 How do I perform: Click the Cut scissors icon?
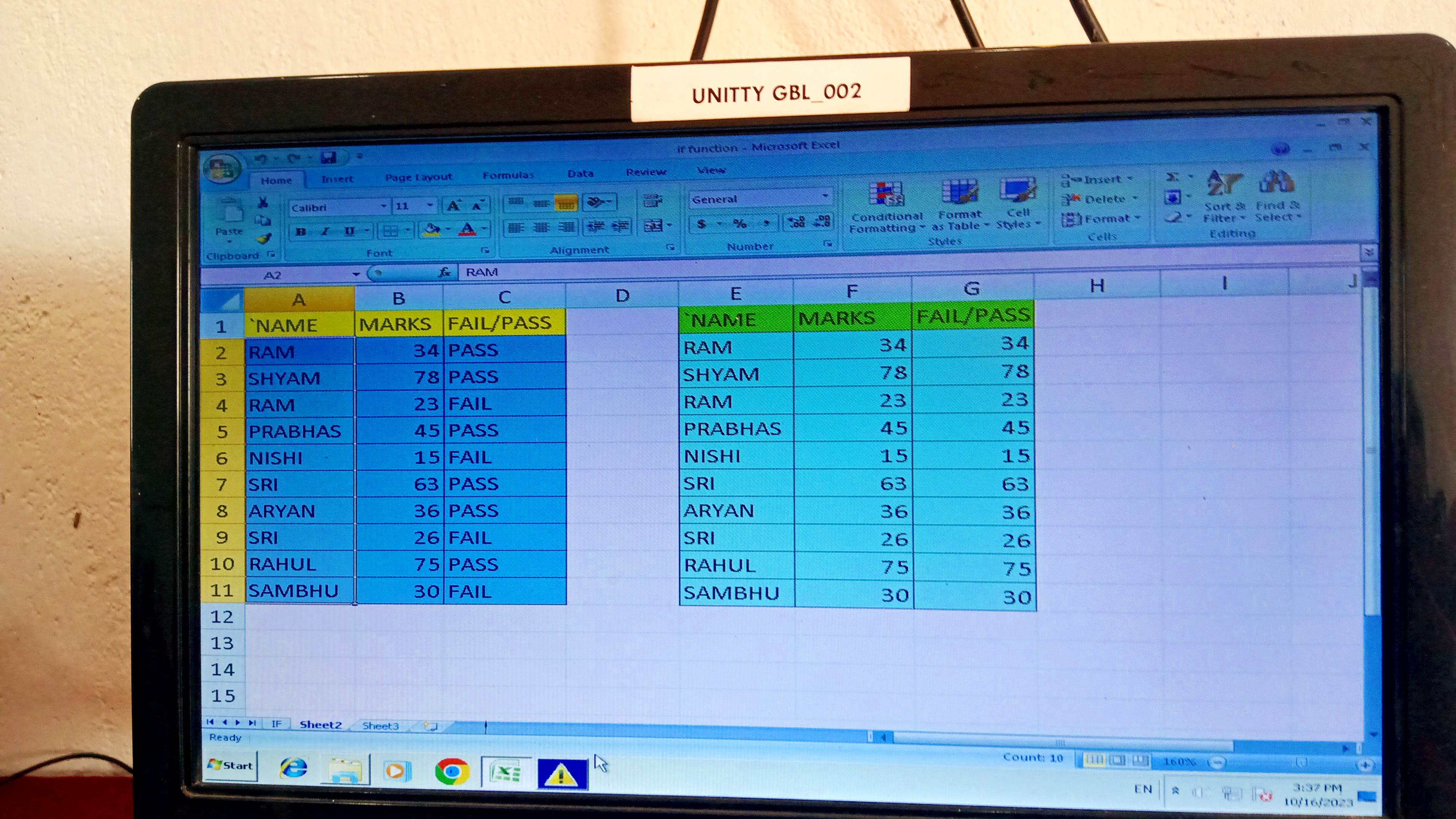[263, 202]
